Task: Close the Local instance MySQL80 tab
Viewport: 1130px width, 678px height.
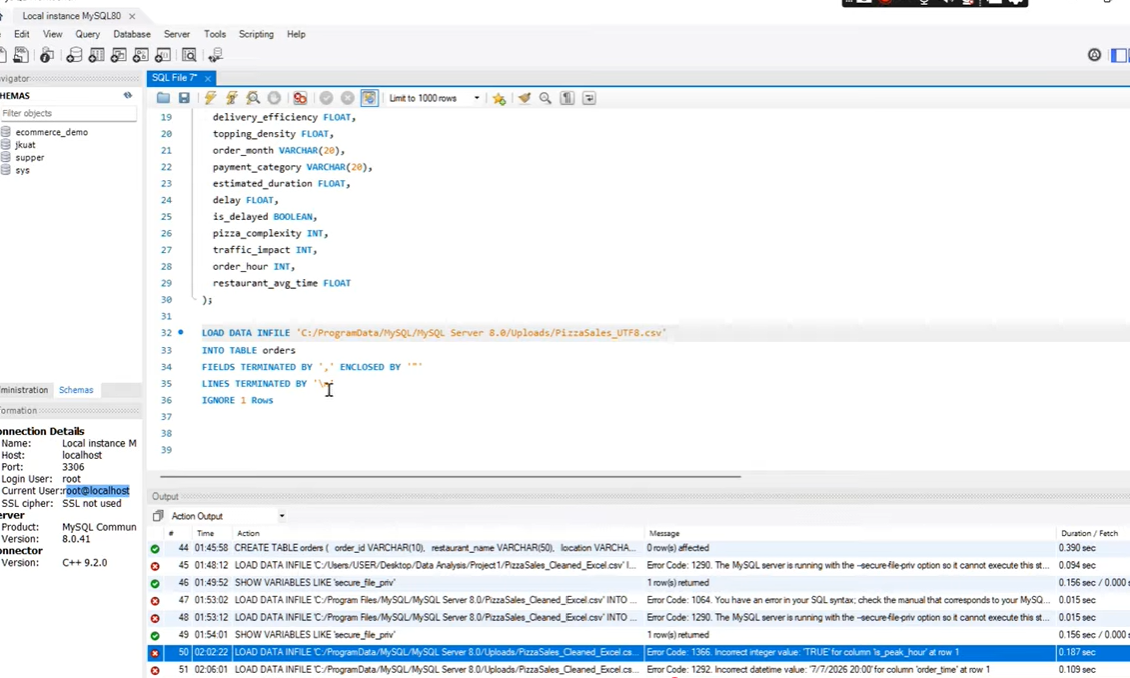Action: pos(132,16)
